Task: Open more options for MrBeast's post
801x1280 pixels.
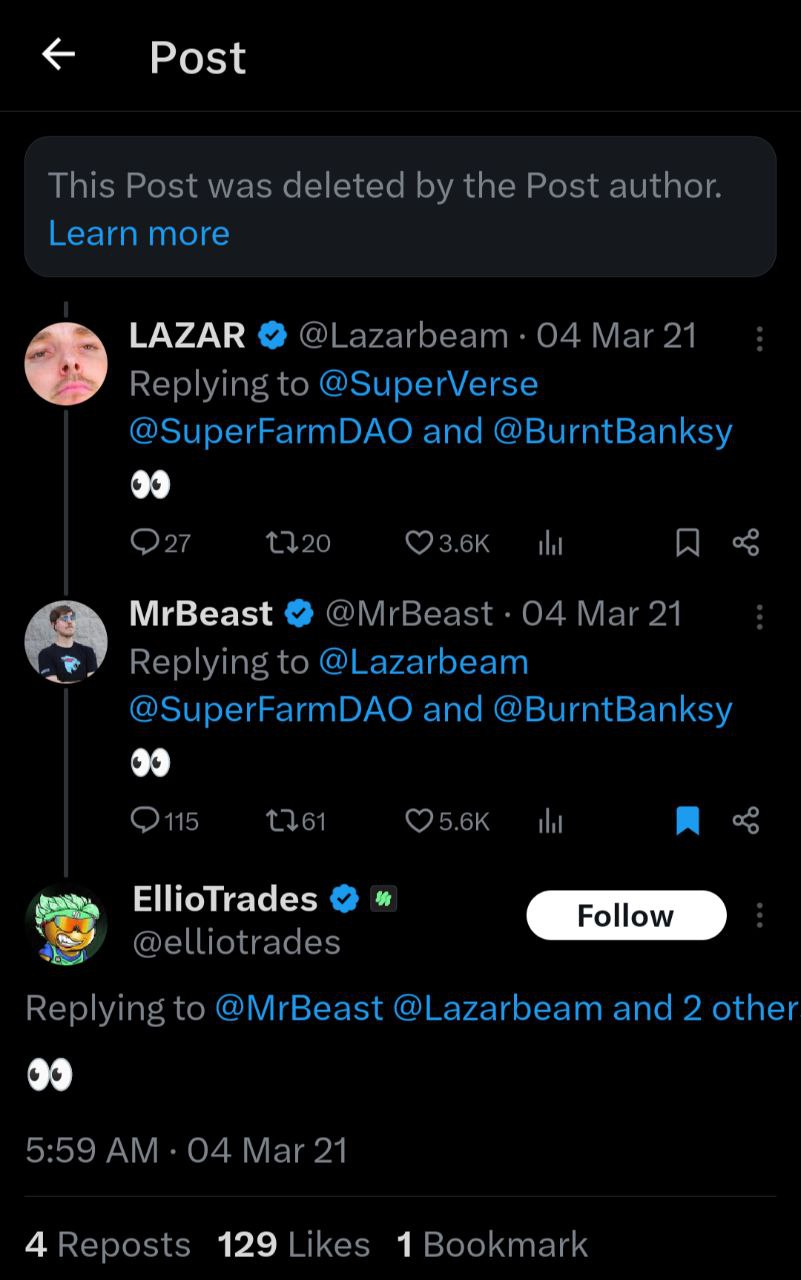Action: coord(759,616)
